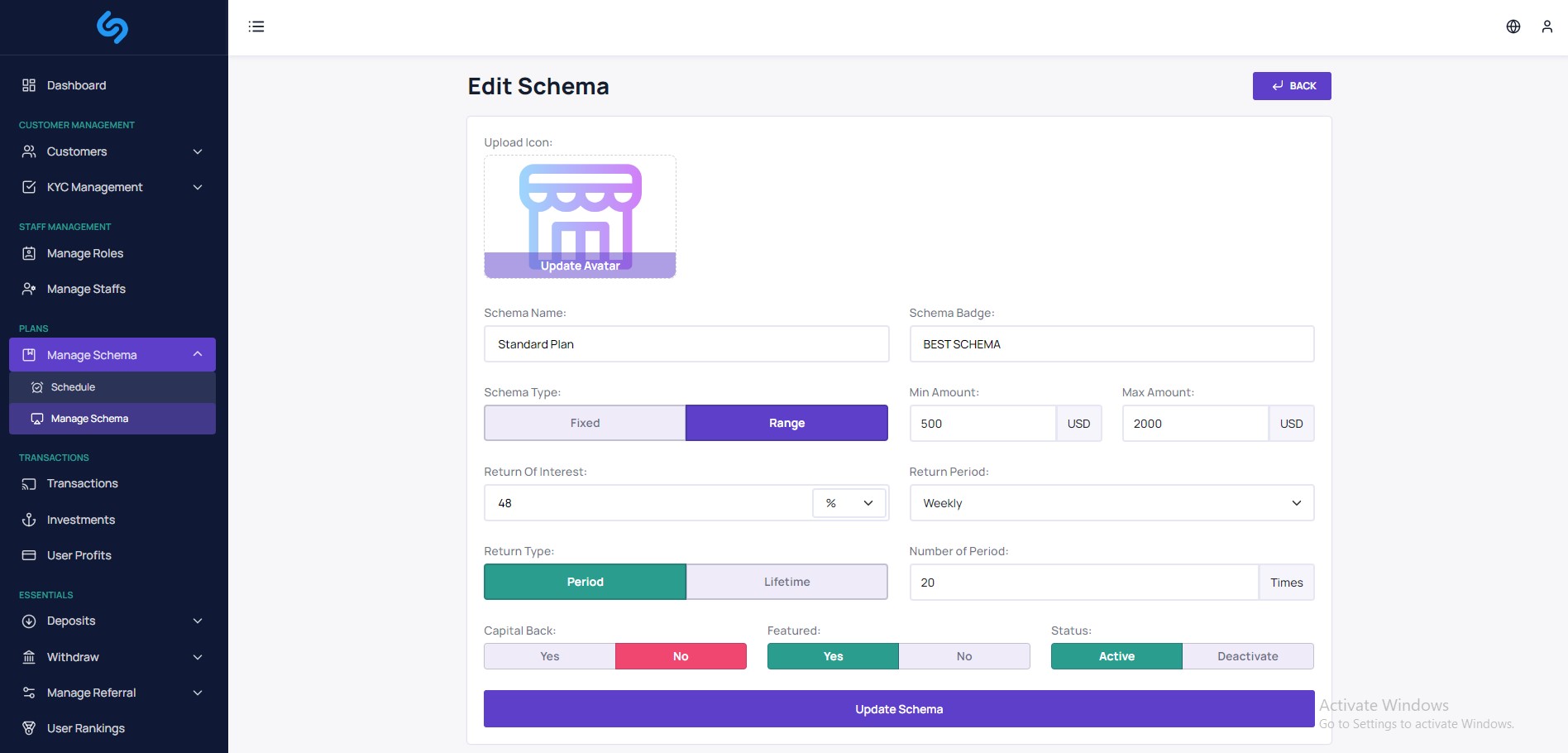This screenshot has height=753, width=1568.
Task: Click the BACK button
Action: (x=1292, y=85)
